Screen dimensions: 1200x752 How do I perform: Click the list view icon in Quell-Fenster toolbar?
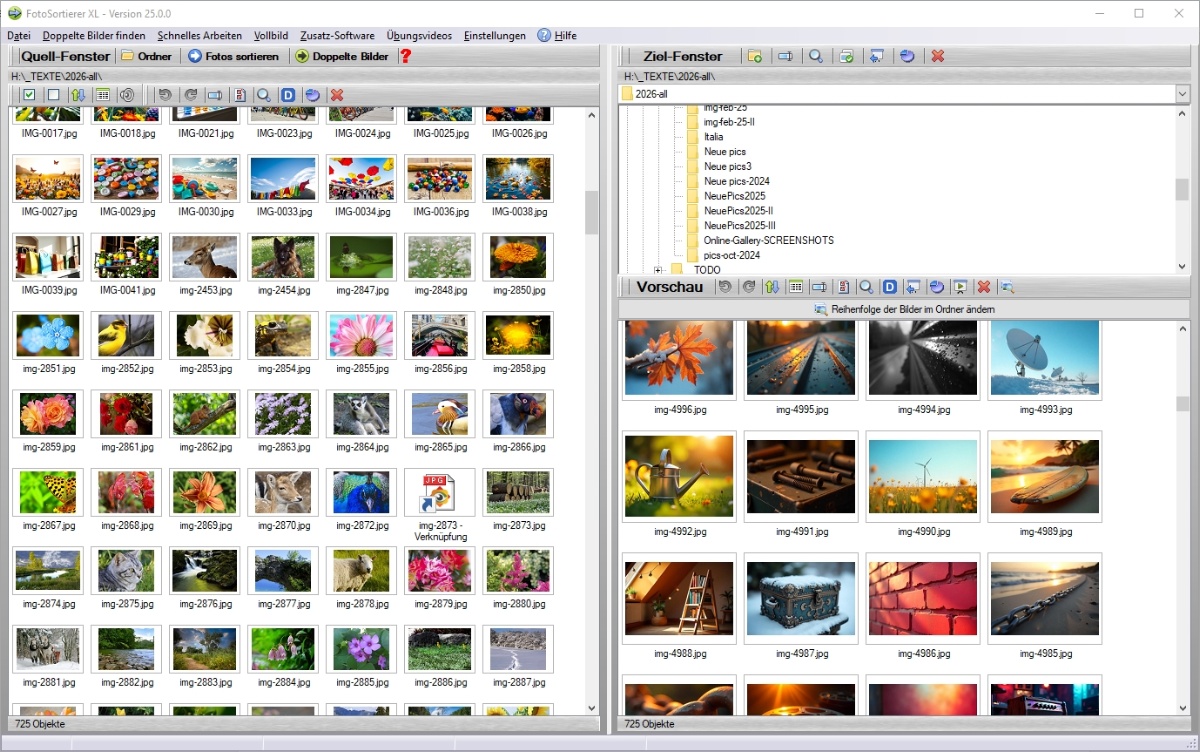click(x=103, y=95)
